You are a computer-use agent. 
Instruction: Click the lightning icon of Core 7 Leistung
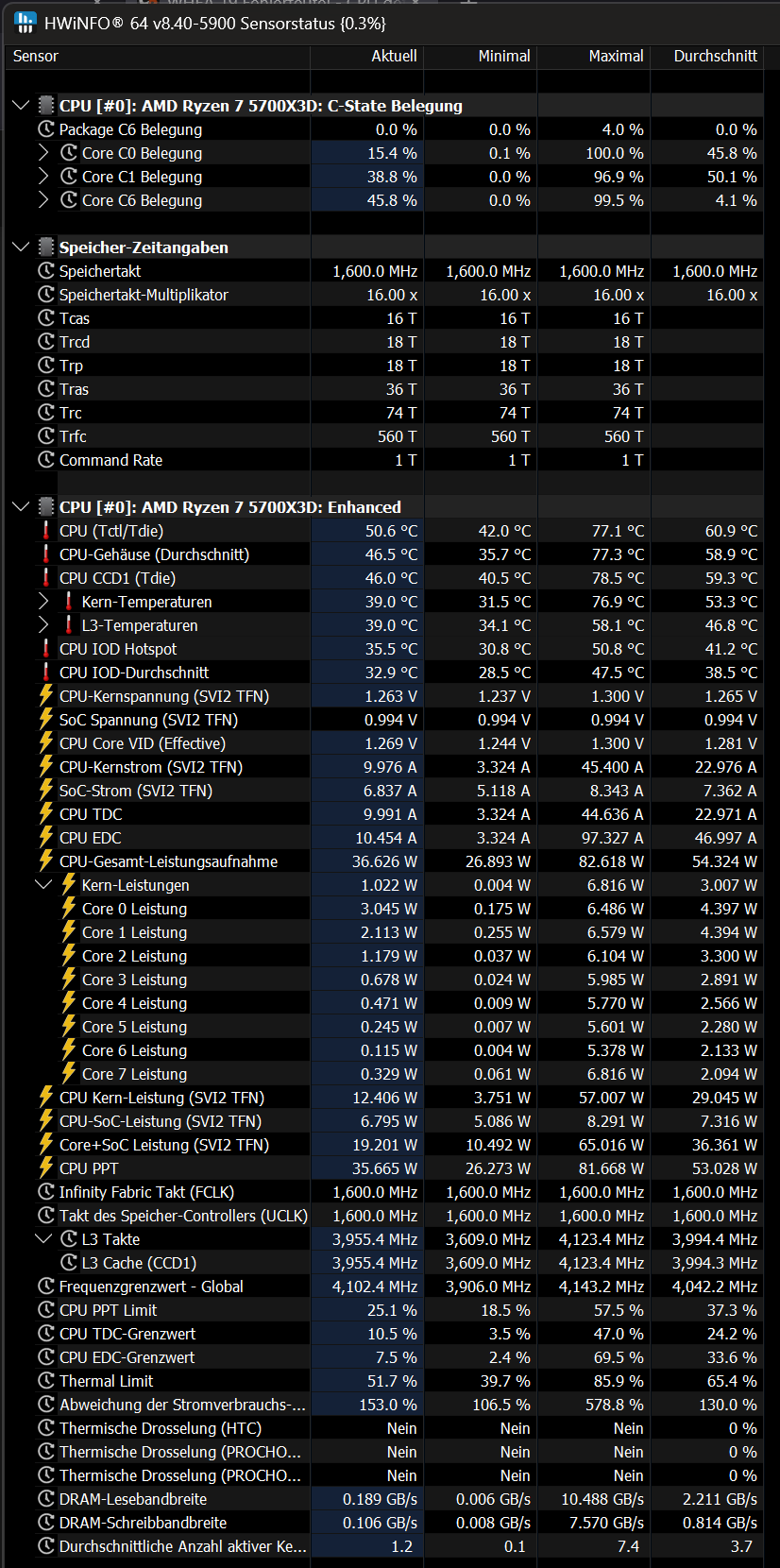click(x=69, y=1073)
